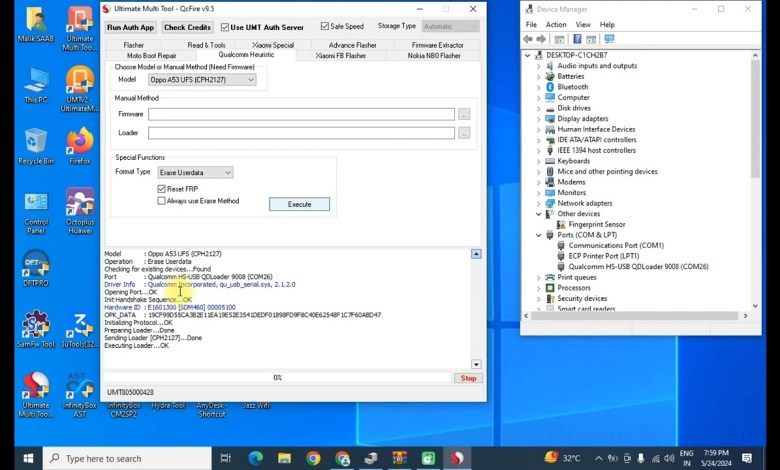Viewport: 780px width, 470px height.
Task: Click Back arrow in Device Manager toolbar
Action: tap(528, 39)
